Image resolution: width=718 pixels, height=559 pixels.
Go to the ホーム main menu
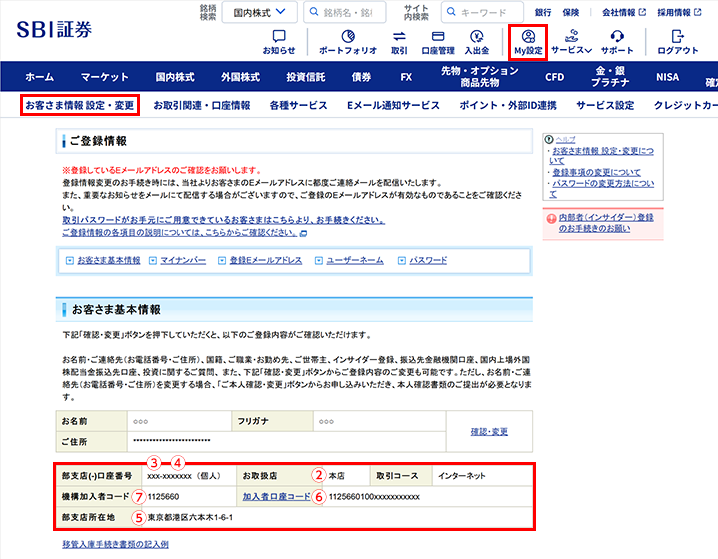point(39,77)
